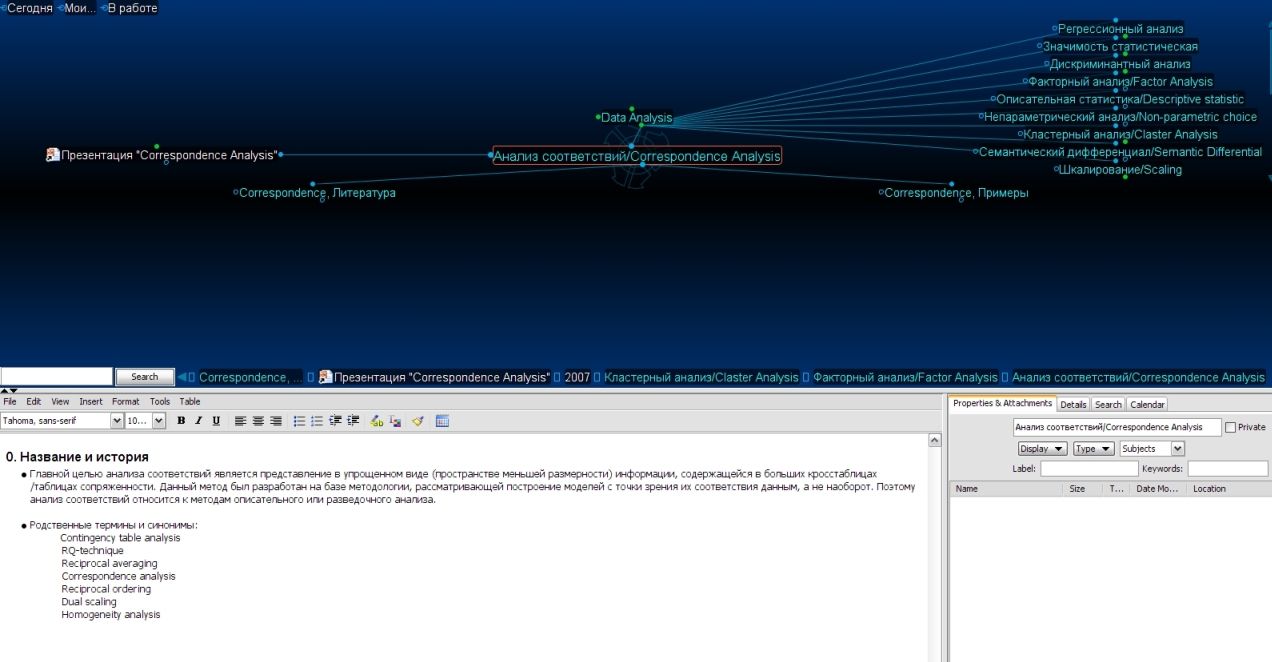Activate Дискриминантный анализ thought

point(1120,64)
